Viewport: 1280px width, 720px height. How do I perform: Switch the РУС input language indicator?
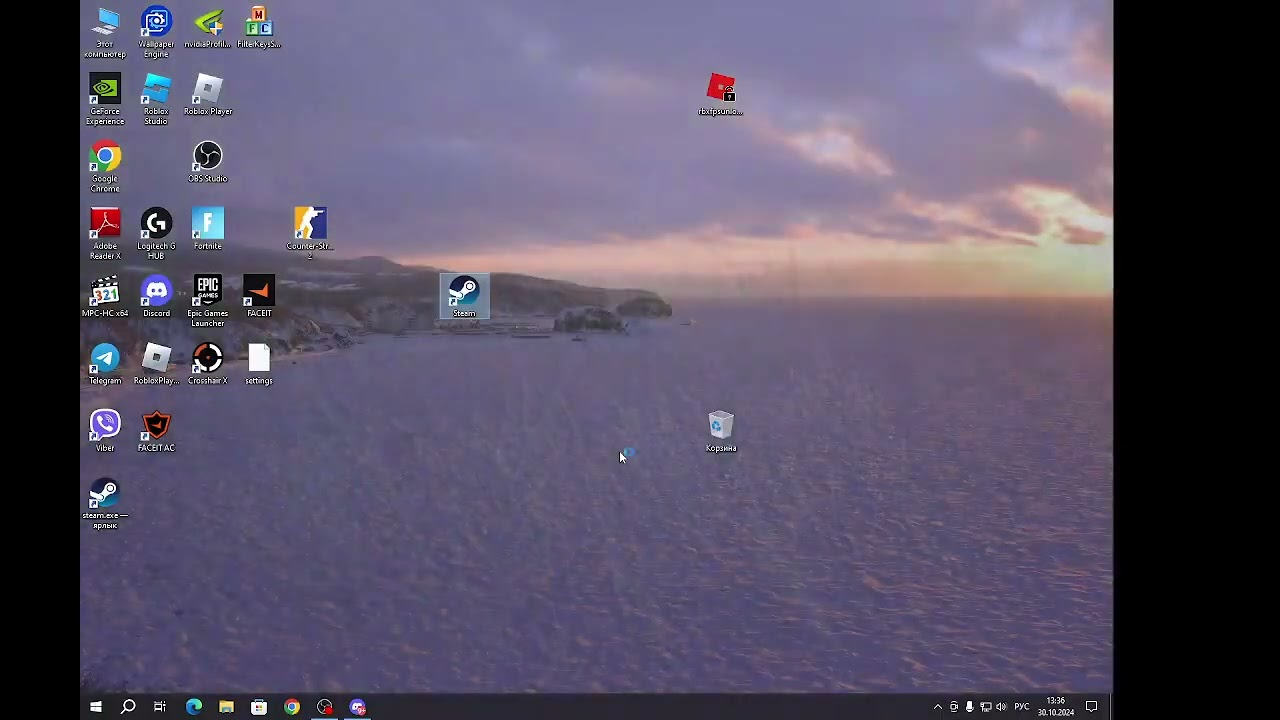pyautogui.click(x=1022, y=707)
